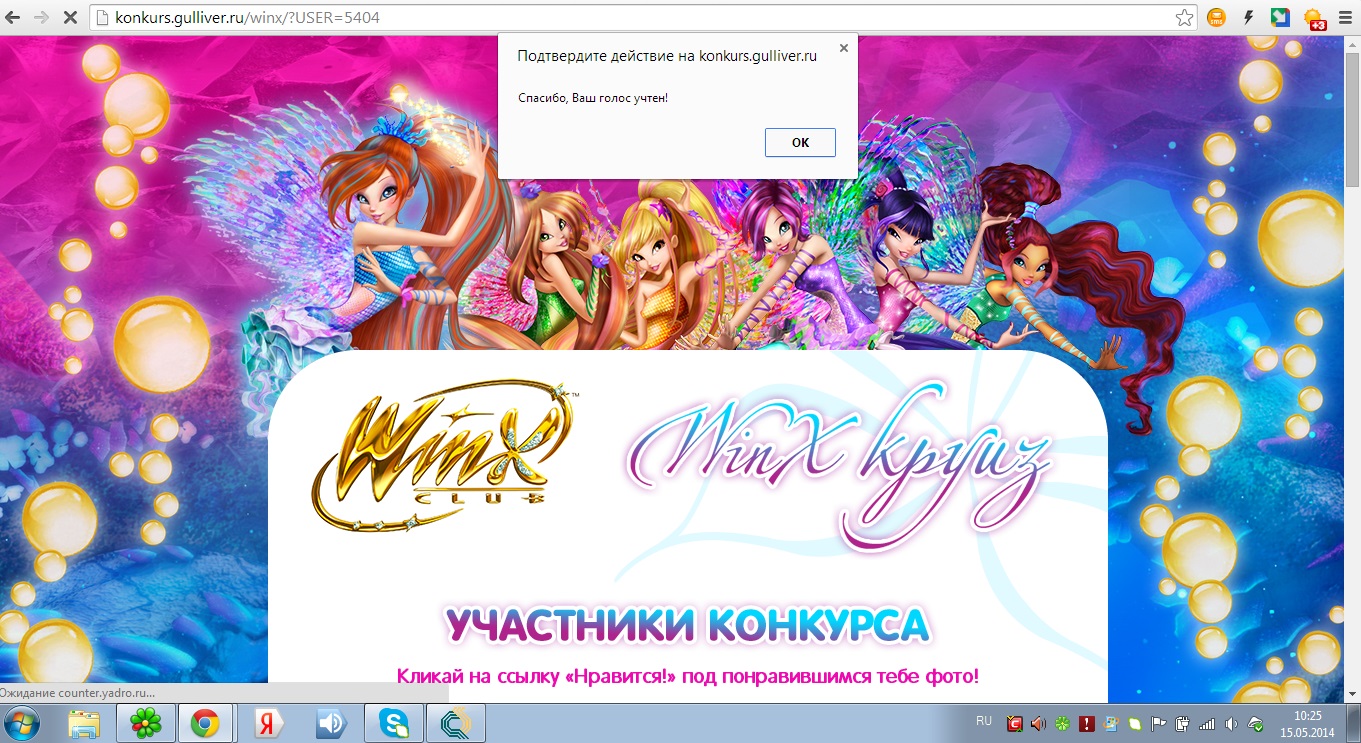Switch to ICQ in the taskbar
This screenshot has width=1361, height=743.
point(146,723)
